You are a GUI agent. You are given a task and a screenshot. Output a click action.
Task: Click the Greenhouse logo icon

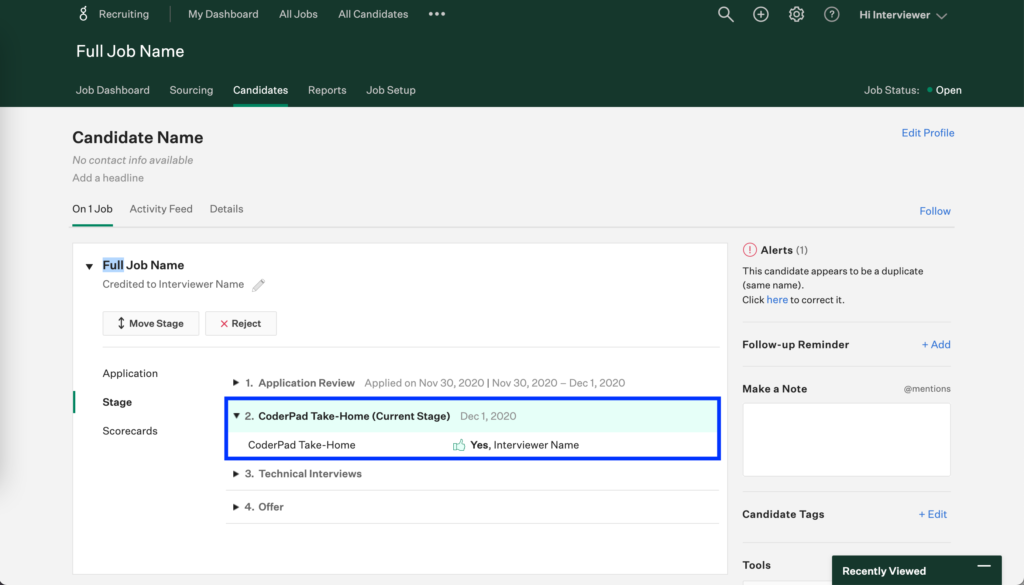81,13
